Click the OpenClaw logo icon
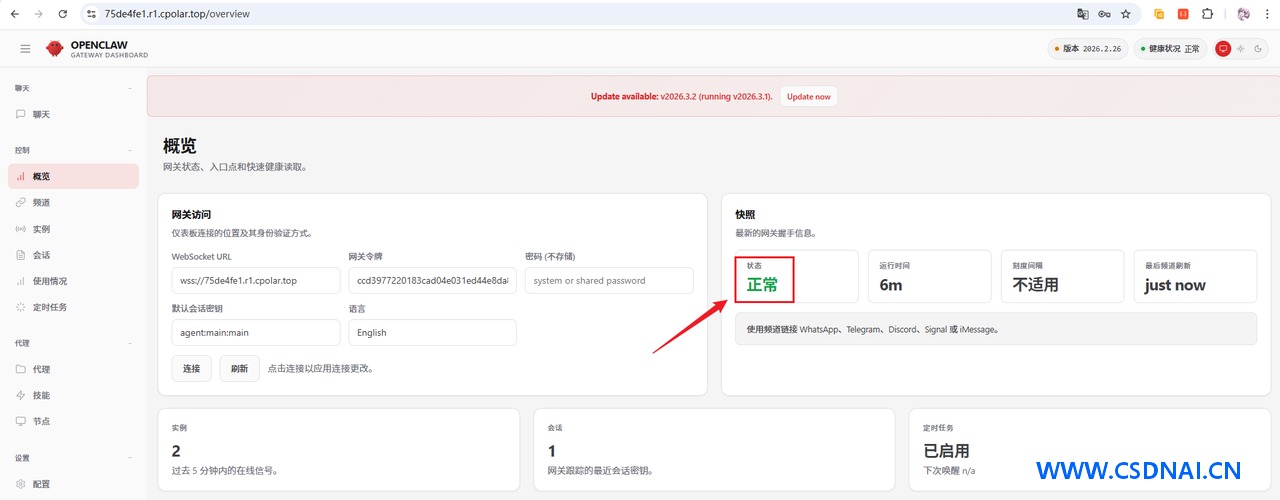This screenshot has width=1280, height=500. tap(54, 49)
